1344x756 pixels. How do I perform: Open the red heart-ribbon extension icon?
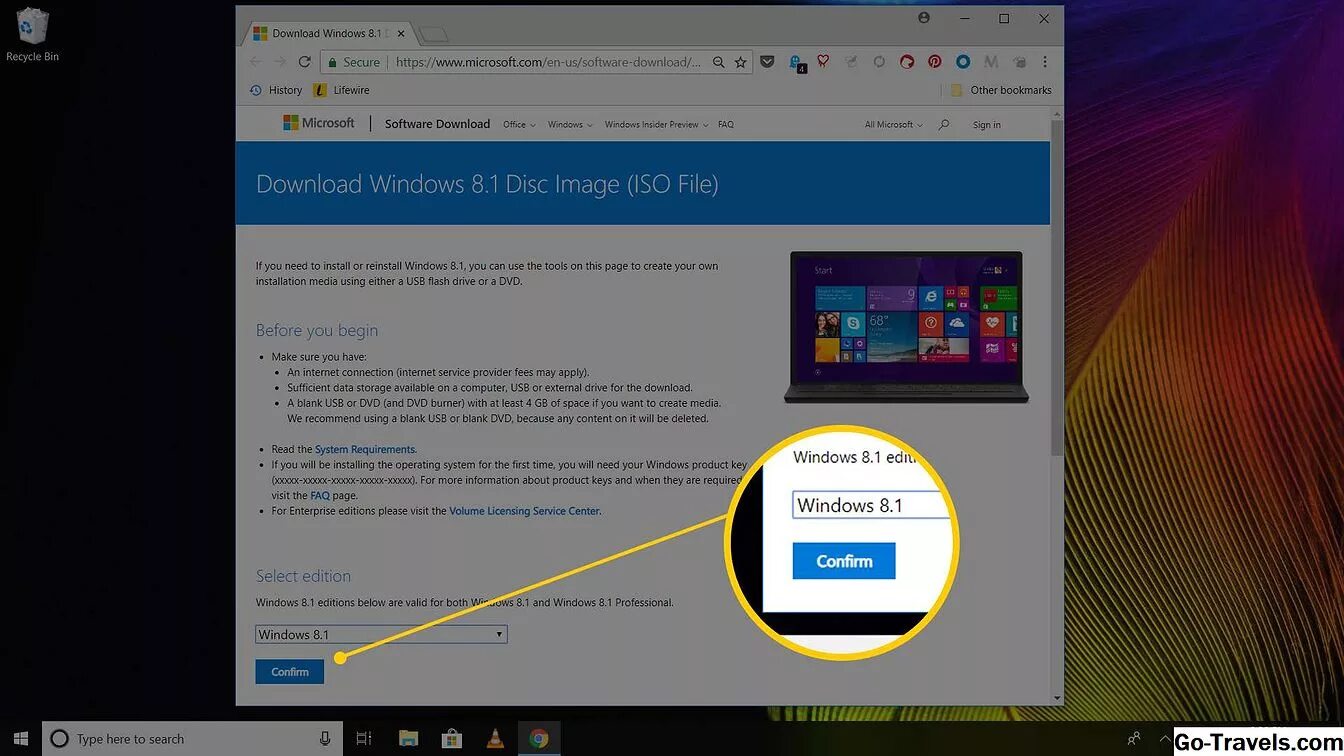(x=823, y=62)
